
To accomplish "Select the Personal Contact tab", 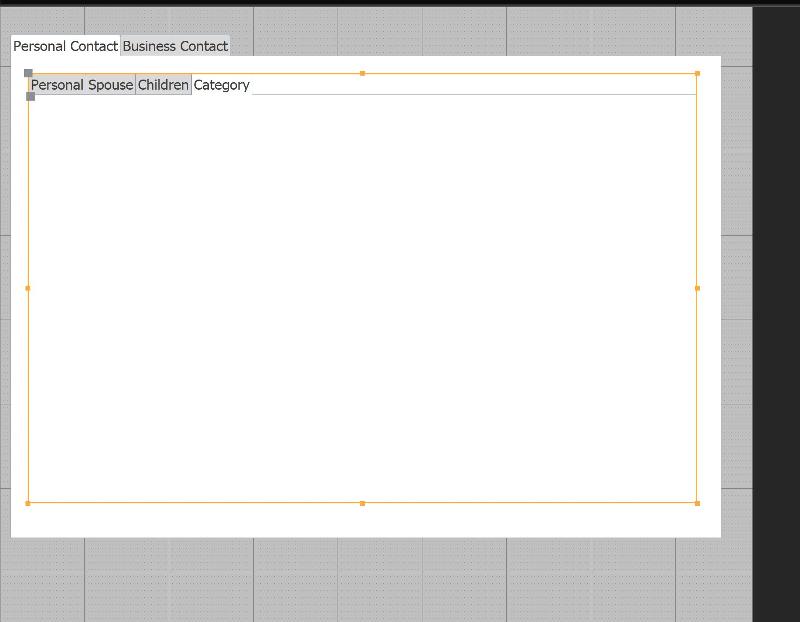I will [66, 46].
